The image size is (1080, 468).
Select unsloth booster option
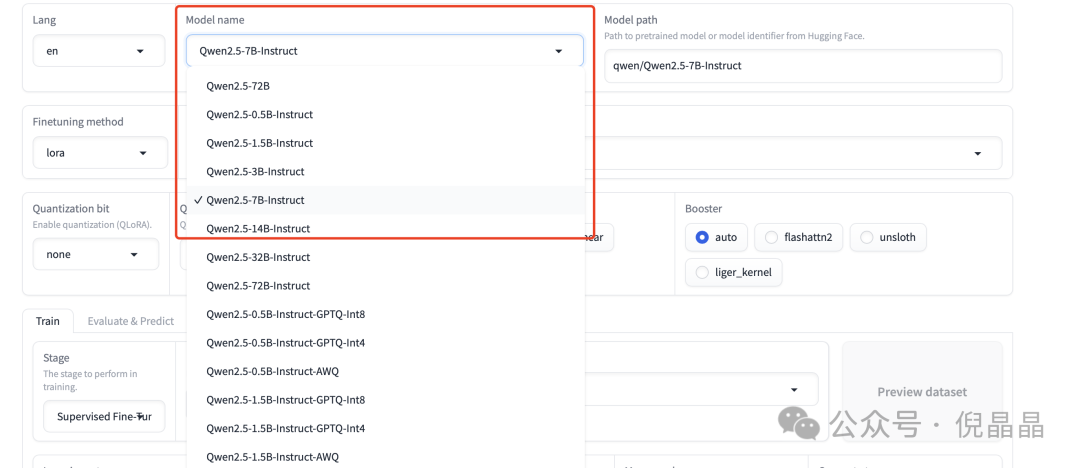click(888, 237)
